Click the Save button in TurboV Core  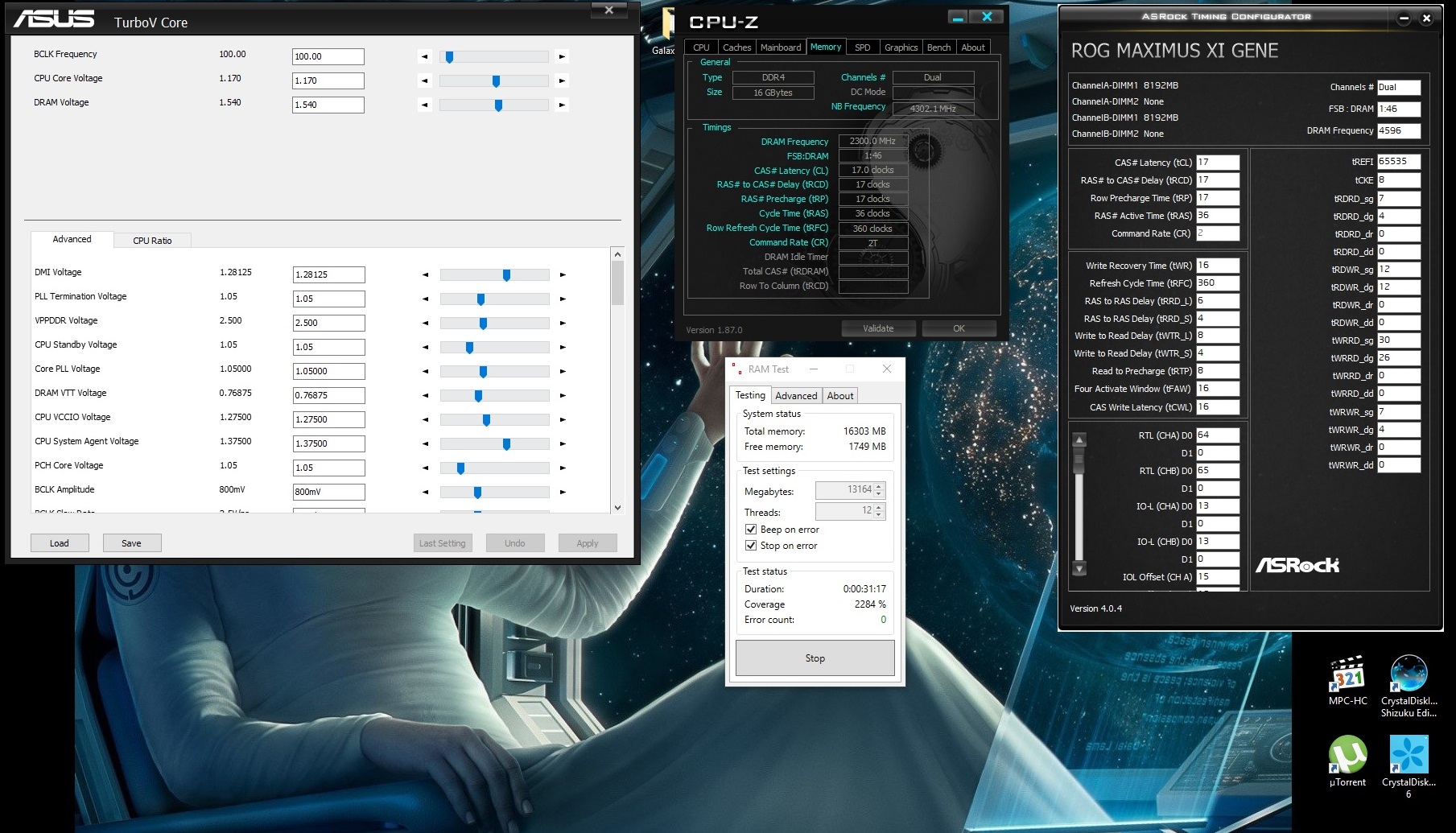[x=131, y=543]
